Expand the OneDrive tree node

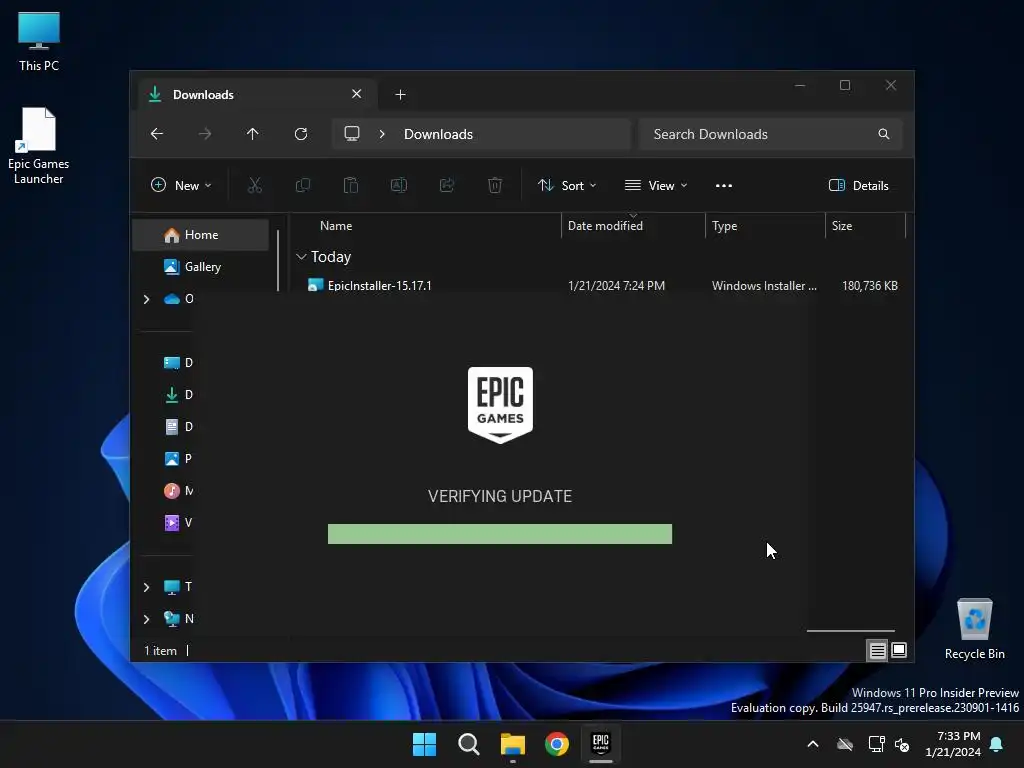146,299
